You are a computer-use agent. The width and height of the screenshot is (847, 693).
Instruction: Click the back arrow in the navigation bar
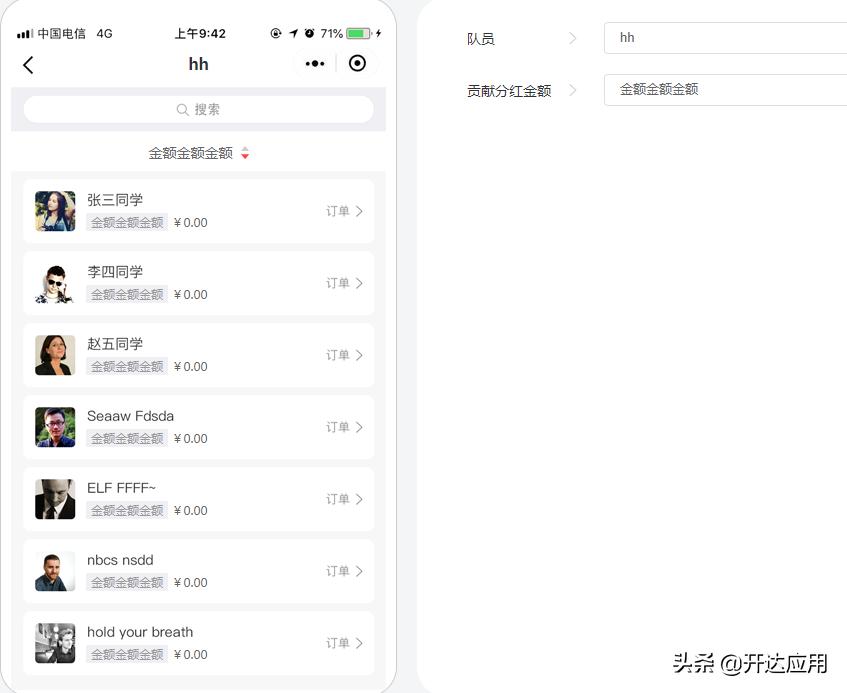(28, 64)
